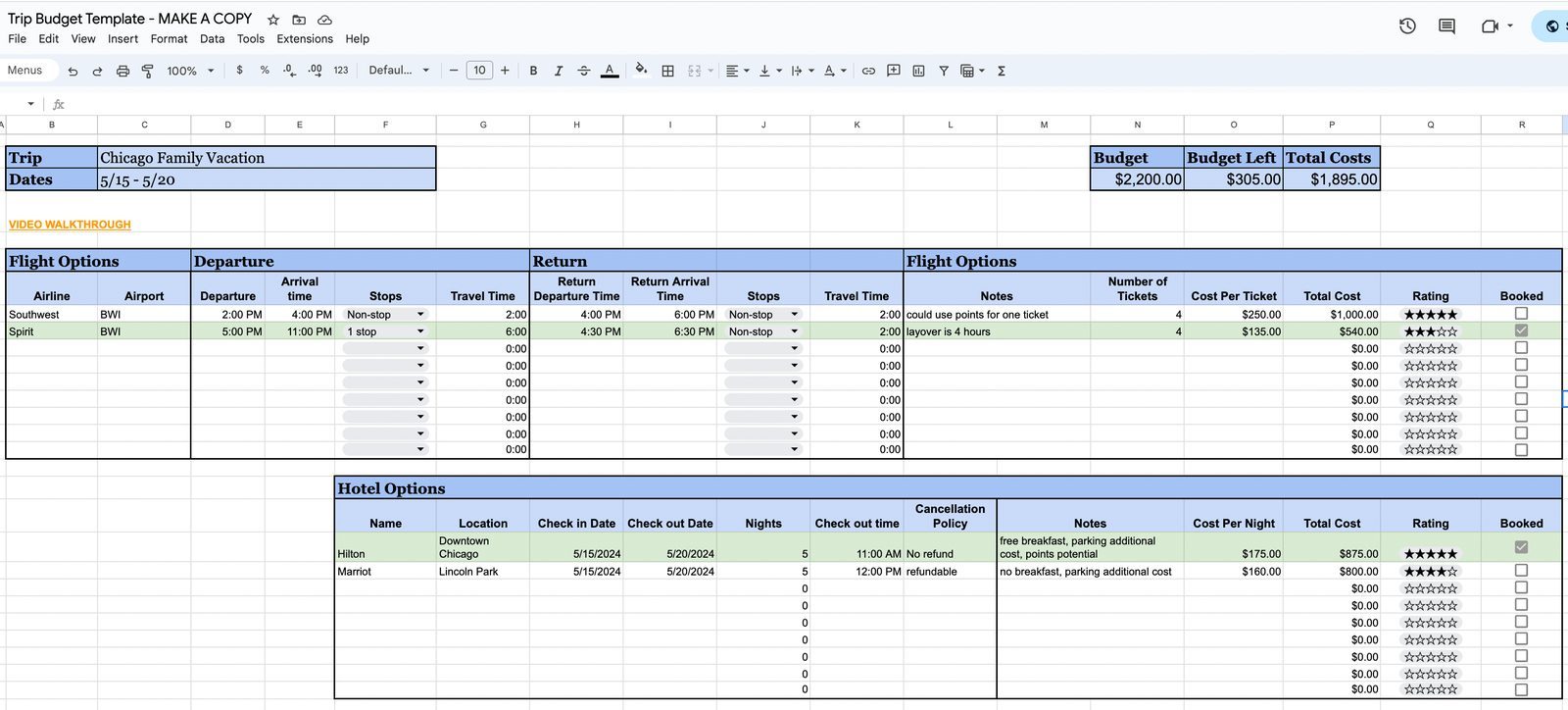Apply strikethrough formatting
Image resolution: width=1568 pixels, height=710 pixels.
[584, 71]
